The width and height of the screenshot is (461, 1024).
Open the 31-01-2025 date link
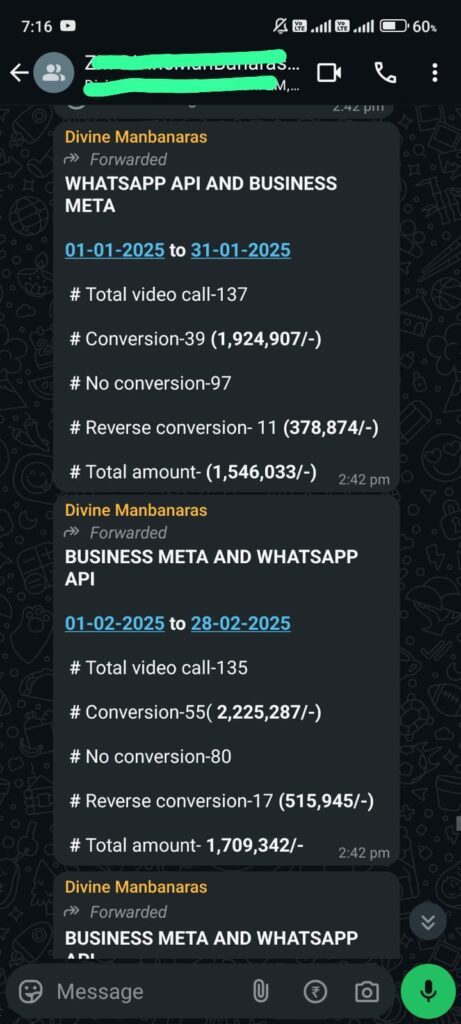pos(241,250)
